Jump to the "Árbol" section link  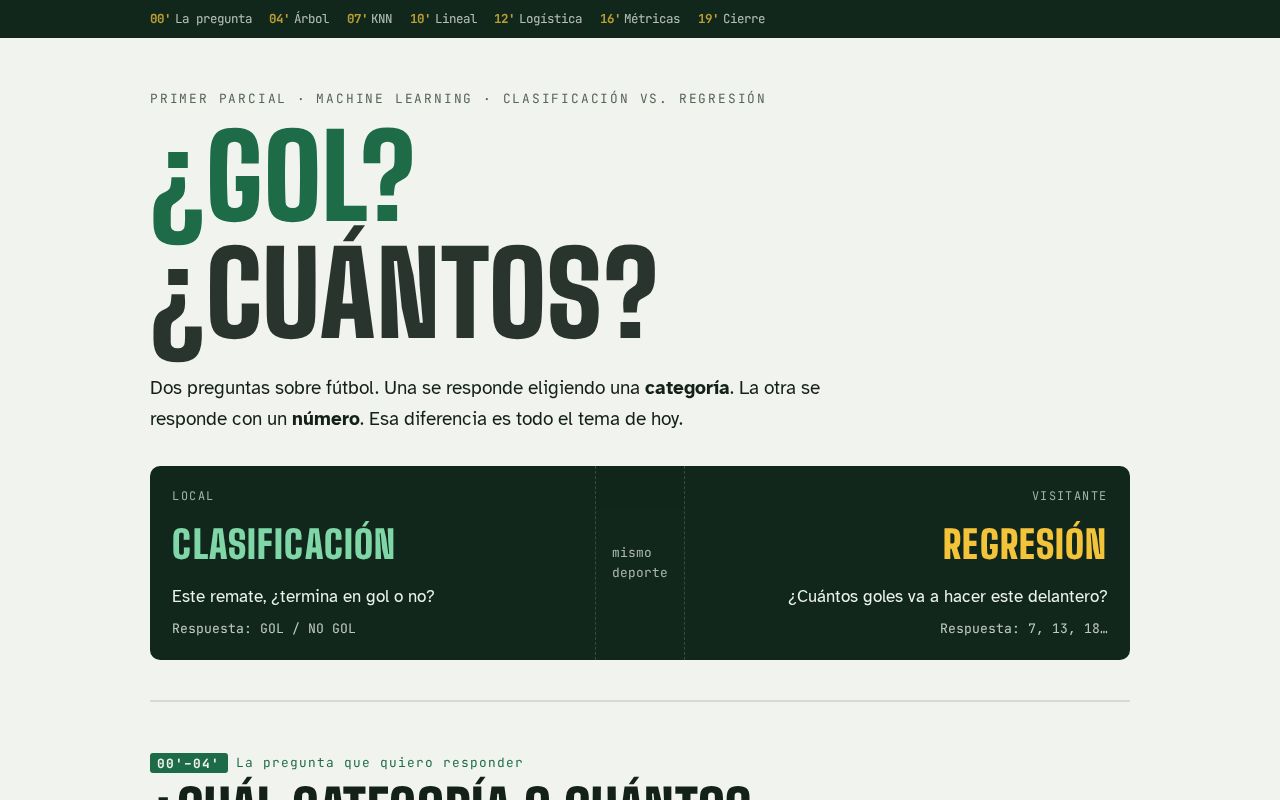coord(299,19)
